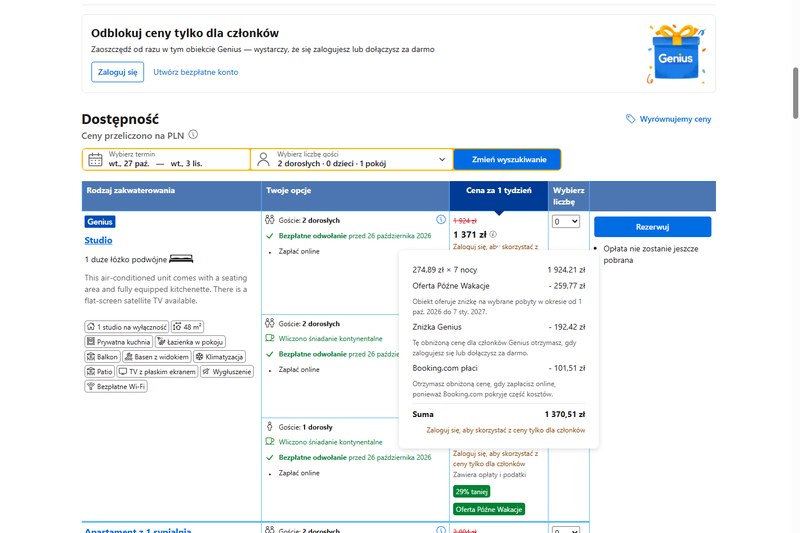Click the Rodzaj zakwaterowania column header
The height and width of the screenshot is (533, 800).
pyautogui.click(x=171, y=196)
